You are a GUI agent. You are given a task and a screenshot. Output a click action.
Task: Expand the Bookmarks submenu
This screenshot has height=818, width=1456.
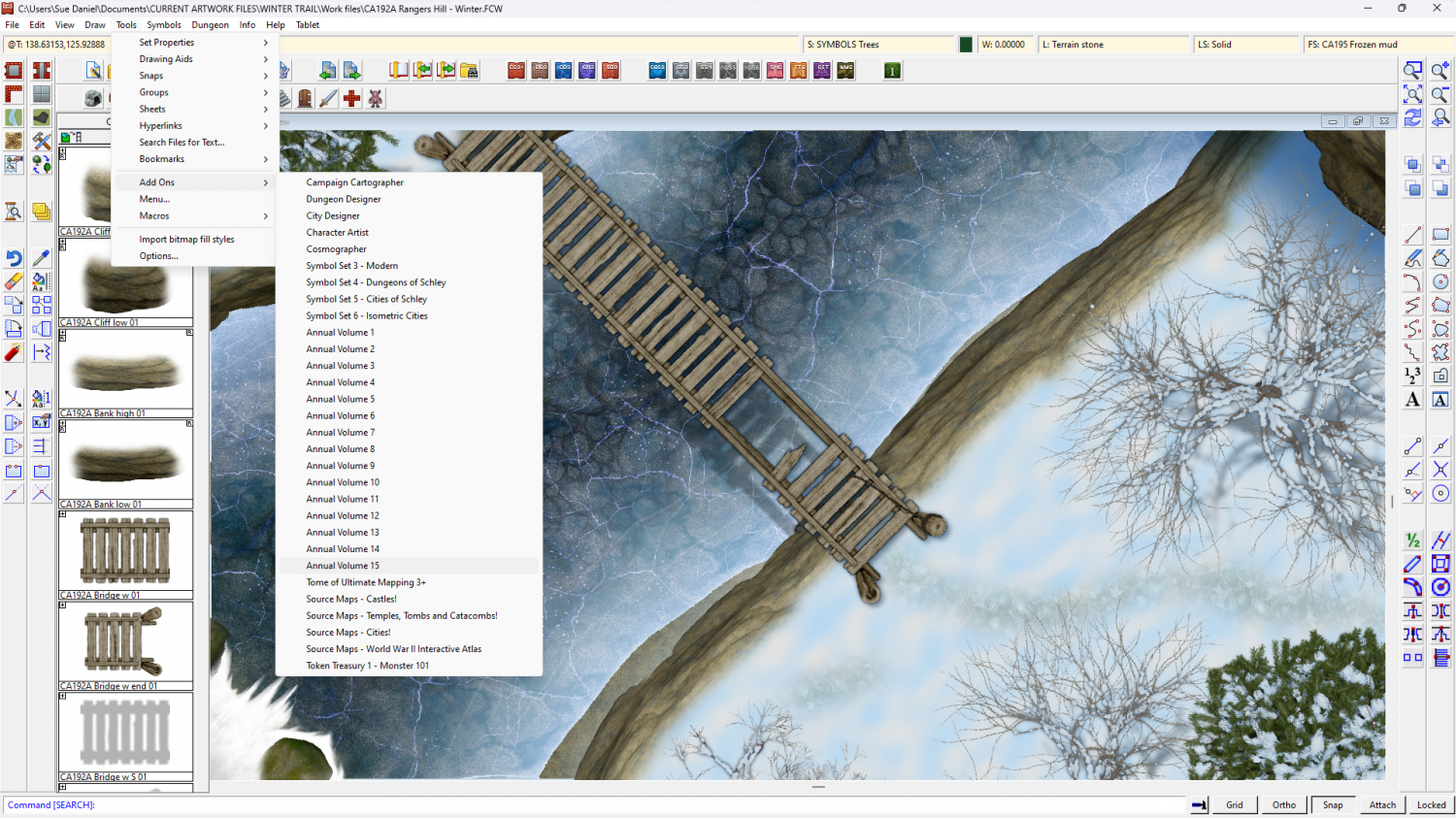(x=195, y=159)
